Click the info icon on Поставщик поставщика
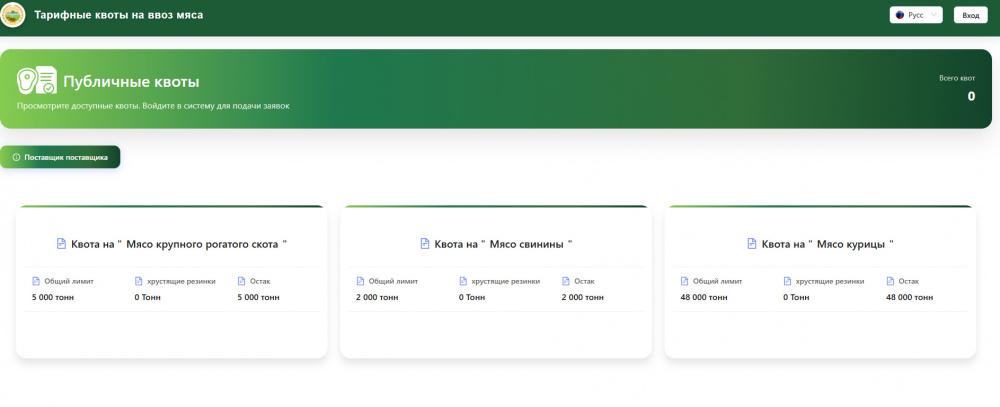 pos(16,157)
